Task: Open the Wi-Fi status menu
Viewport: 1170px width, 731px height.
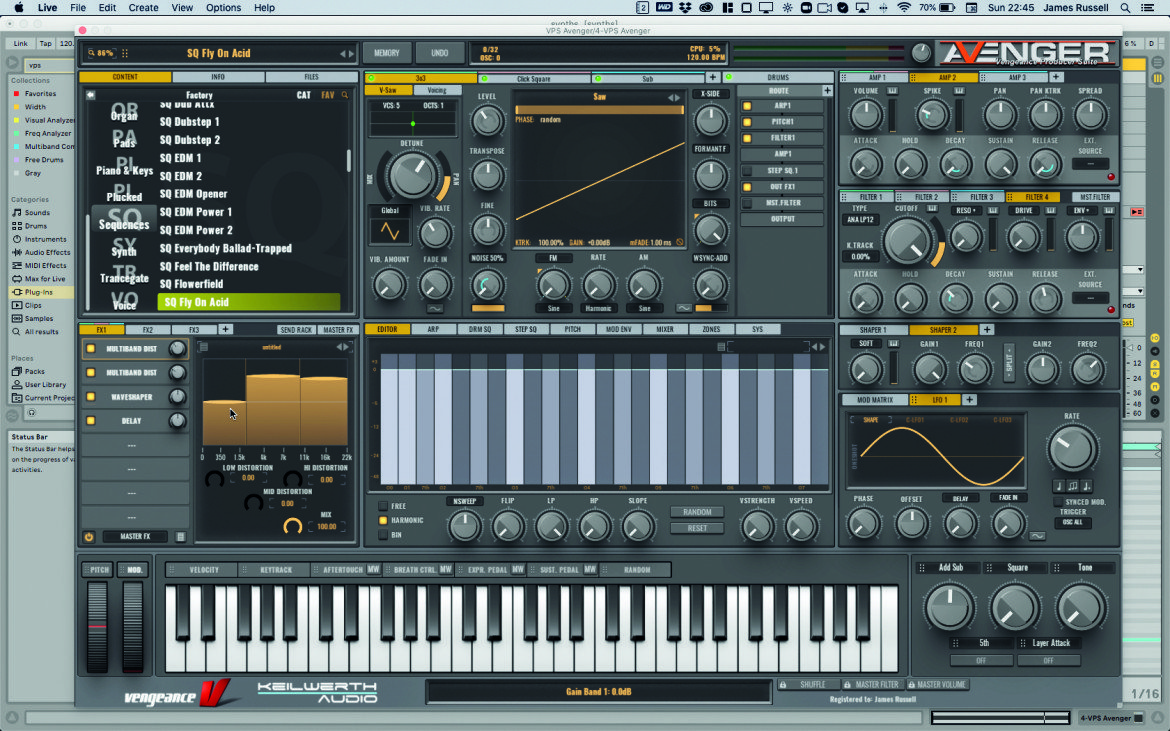Action: (x=904, y=7)
